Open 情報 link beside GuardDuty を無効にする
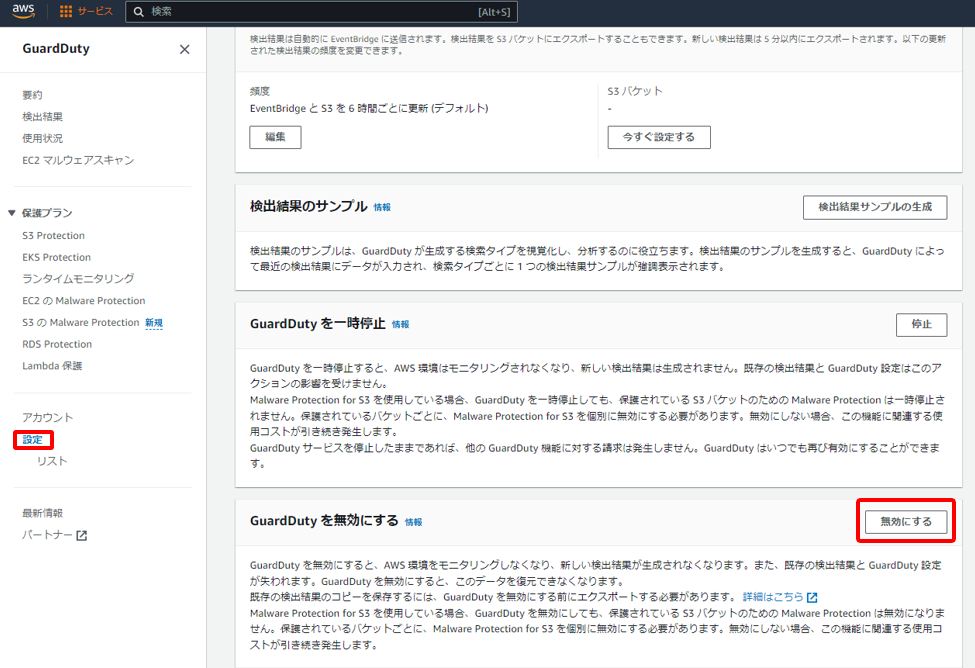Screen dimensions: 975x668 coord(414,522)
